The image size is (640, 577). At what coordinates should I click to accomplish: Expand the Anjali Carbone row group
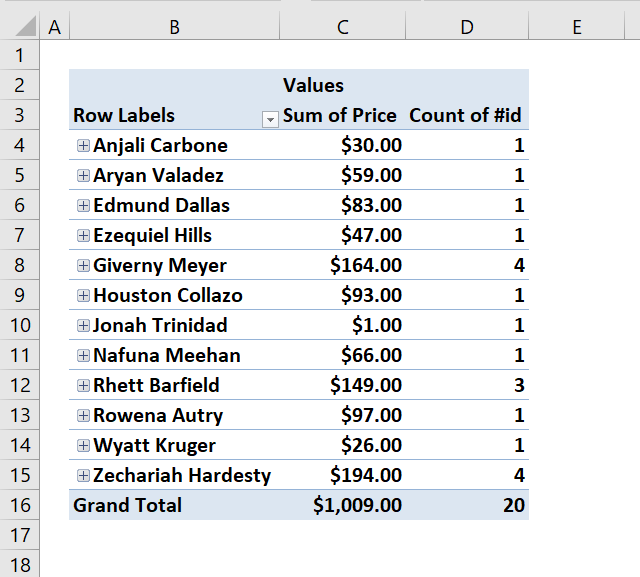coord(83,145)
